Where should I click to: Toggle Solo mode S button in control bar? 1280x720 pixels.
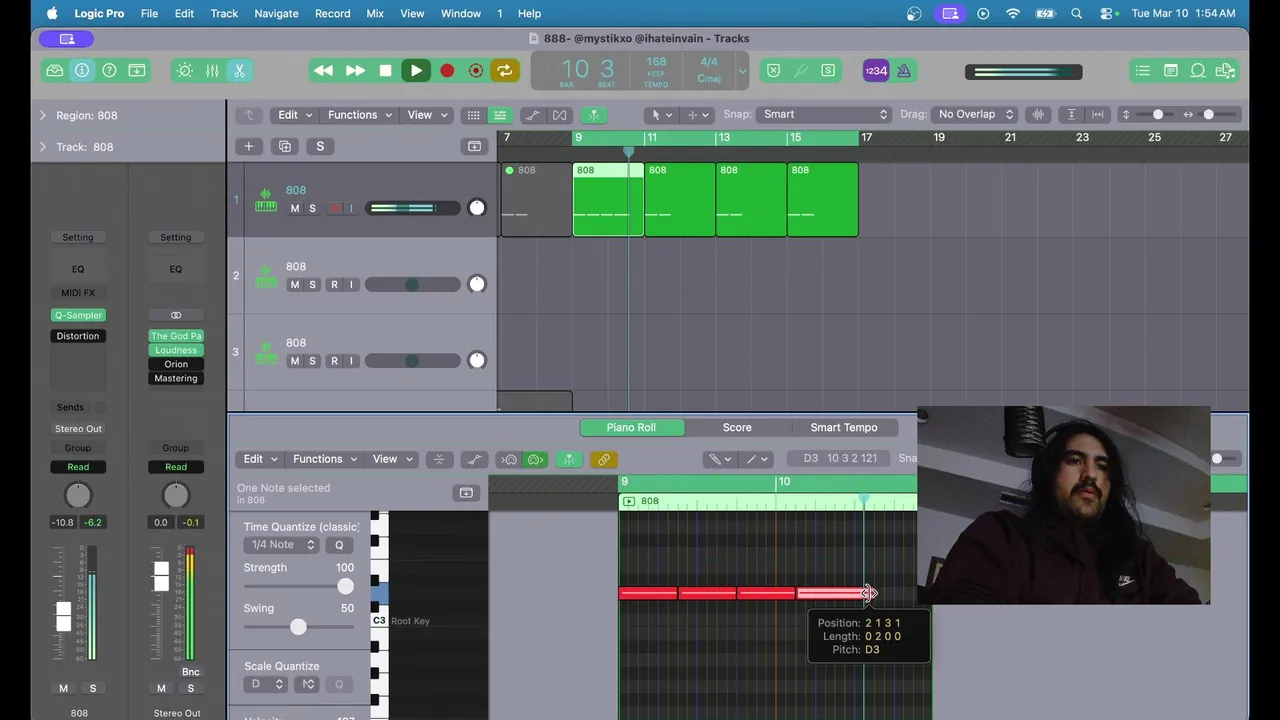click(828, 71)
